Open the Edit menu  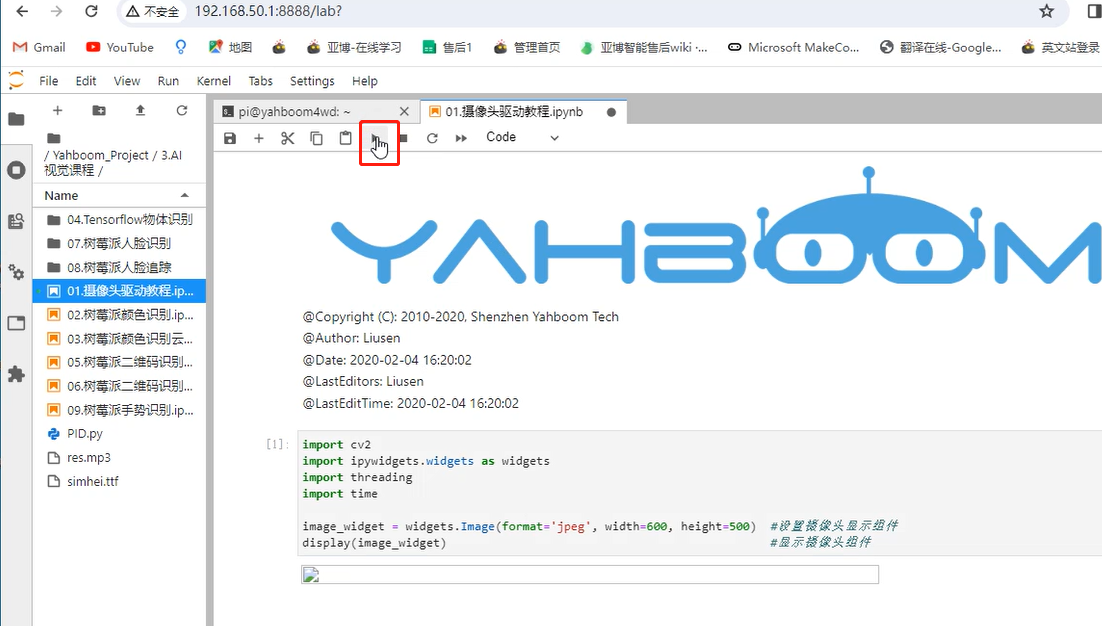point(86,81)
